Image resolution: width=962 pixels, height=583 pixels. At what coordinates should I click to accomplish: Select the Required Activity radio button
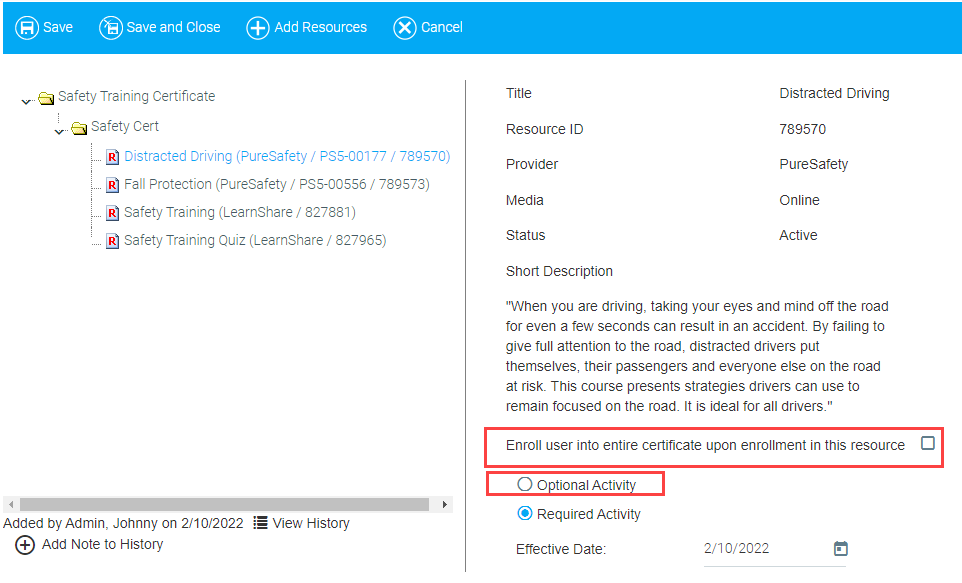[x=525, y=514]
